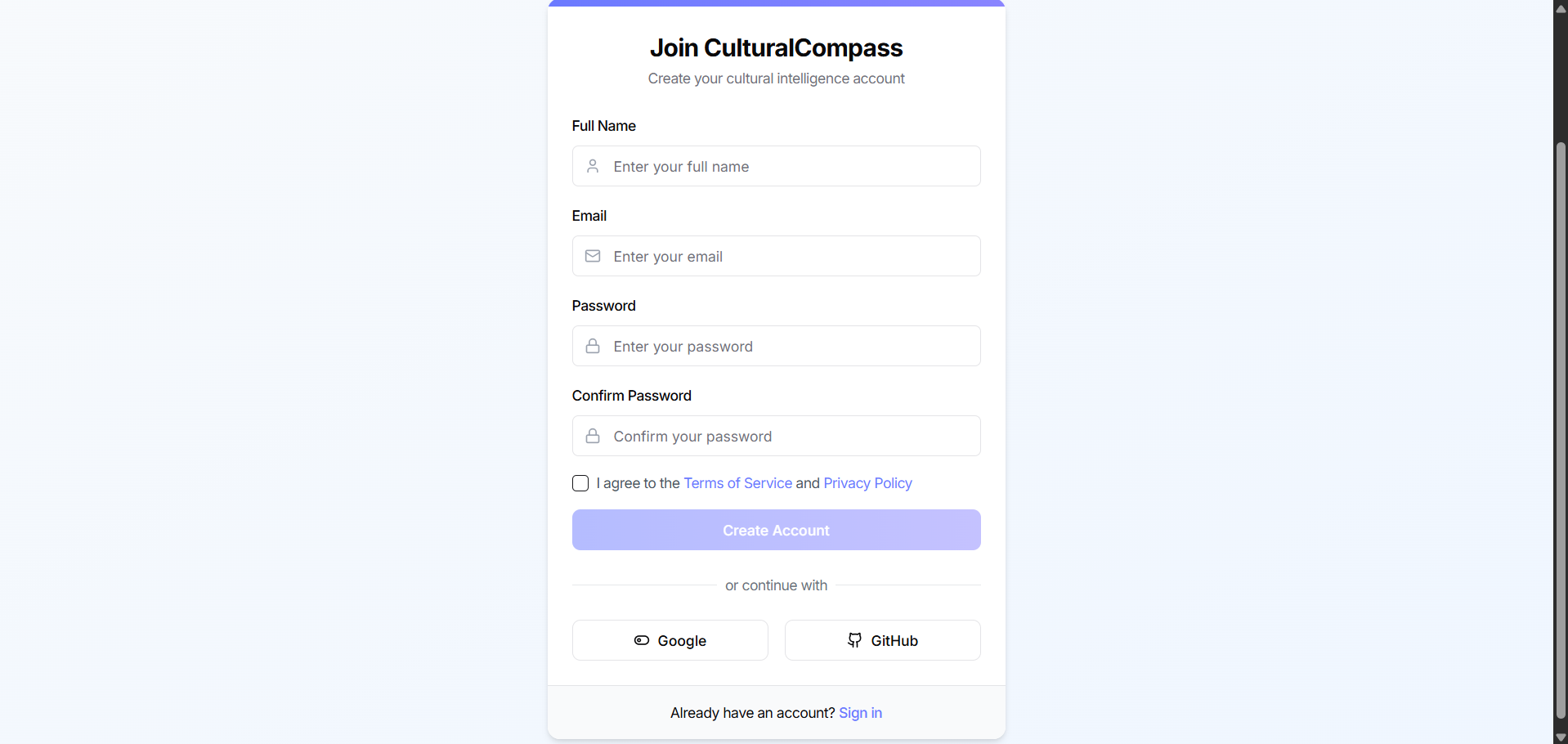Open the Terms of Service link
Viewport: 1568px width, 744px height.
[737, 483]
